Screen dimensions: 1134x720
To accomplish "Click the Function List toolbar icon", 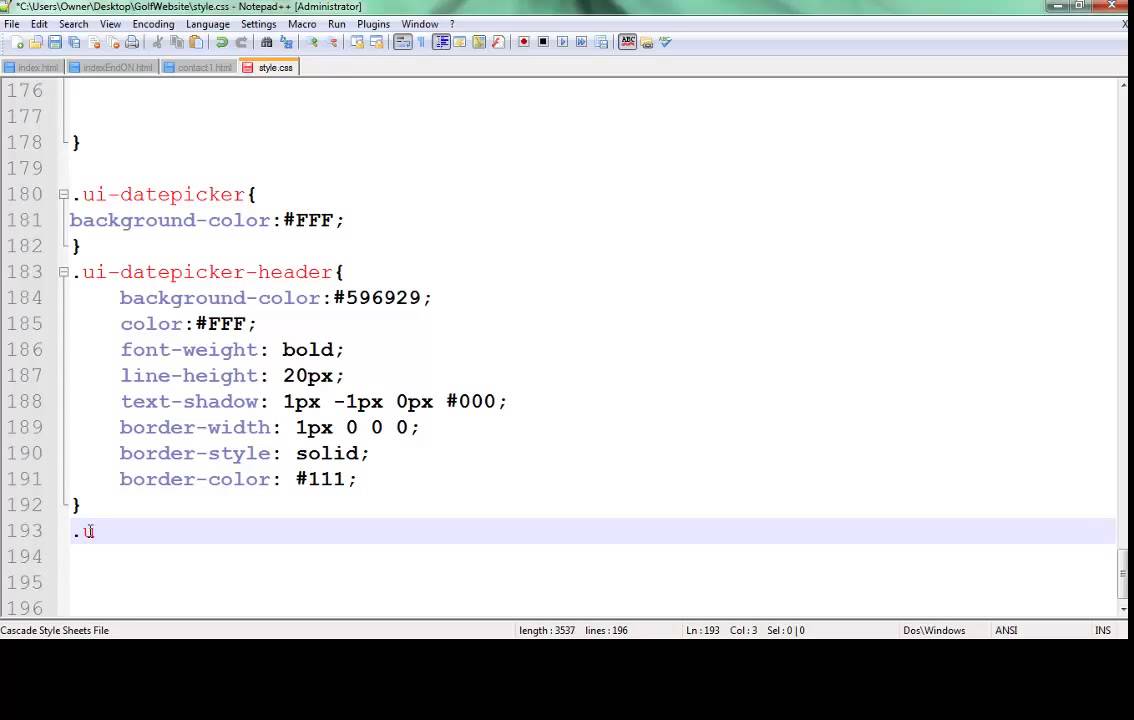I will [x=498, y=43].
